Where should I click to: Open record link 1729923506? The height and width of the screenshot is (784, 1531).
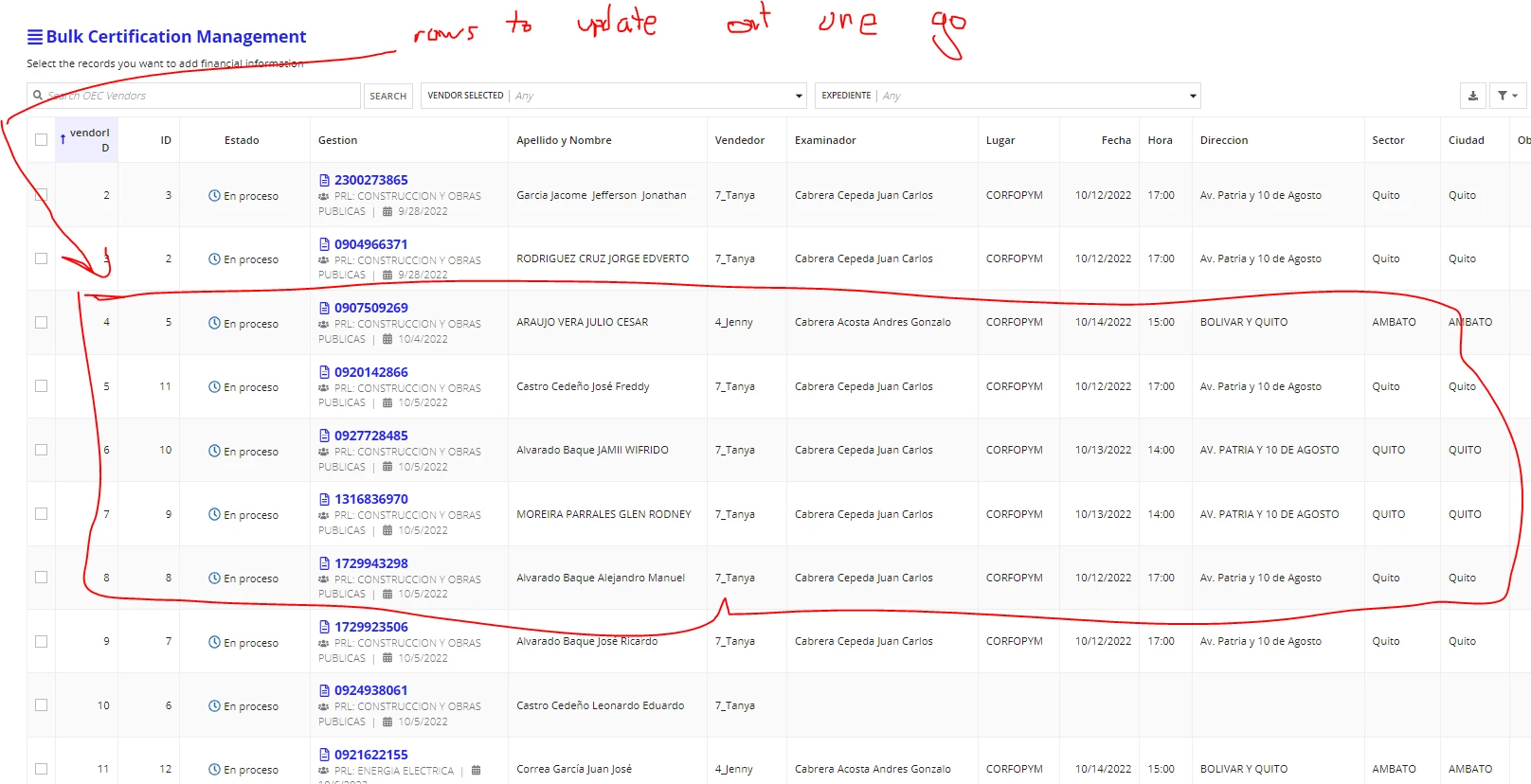(x=371, y=627)
